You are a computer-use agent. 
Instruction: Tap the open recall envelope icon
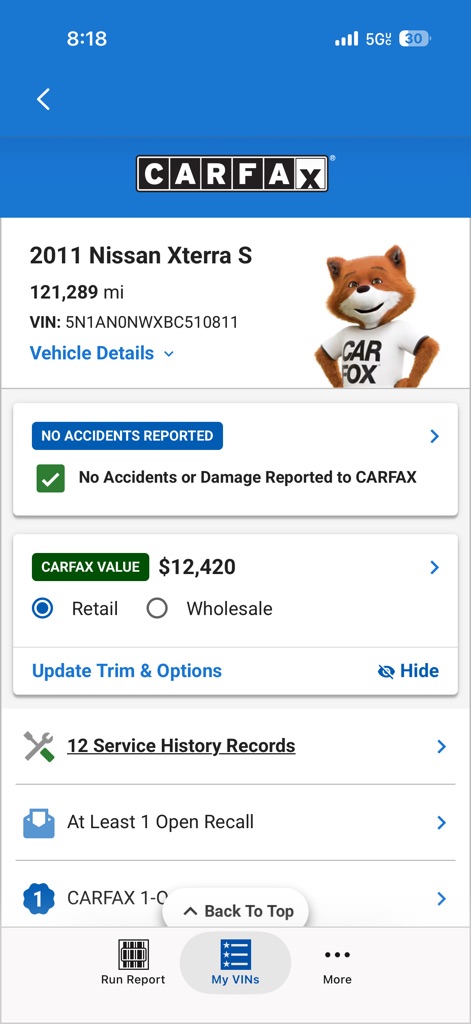coord(39,822)
